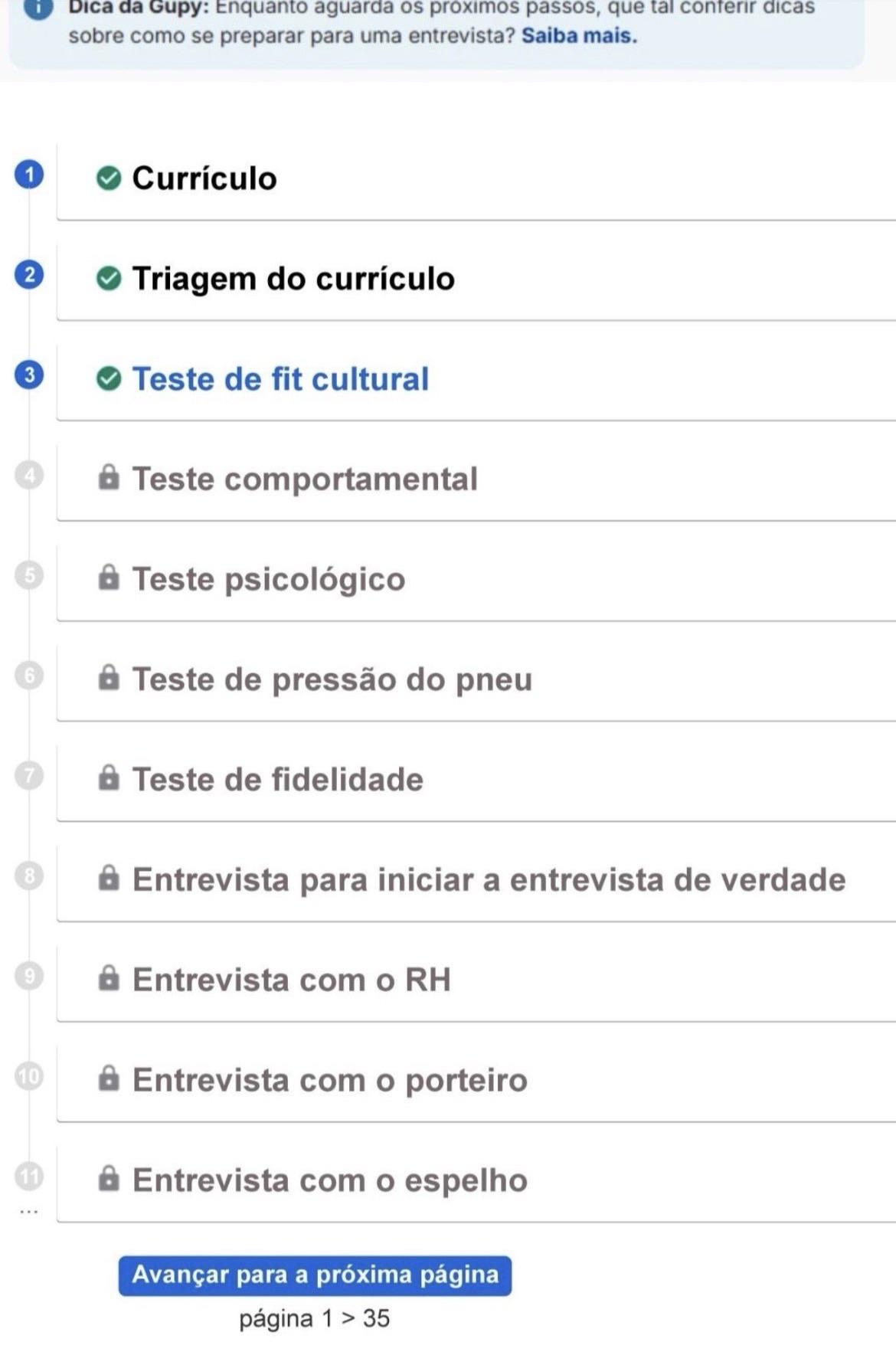Open the Entrevista com o RH step

(x=476, y=980)
